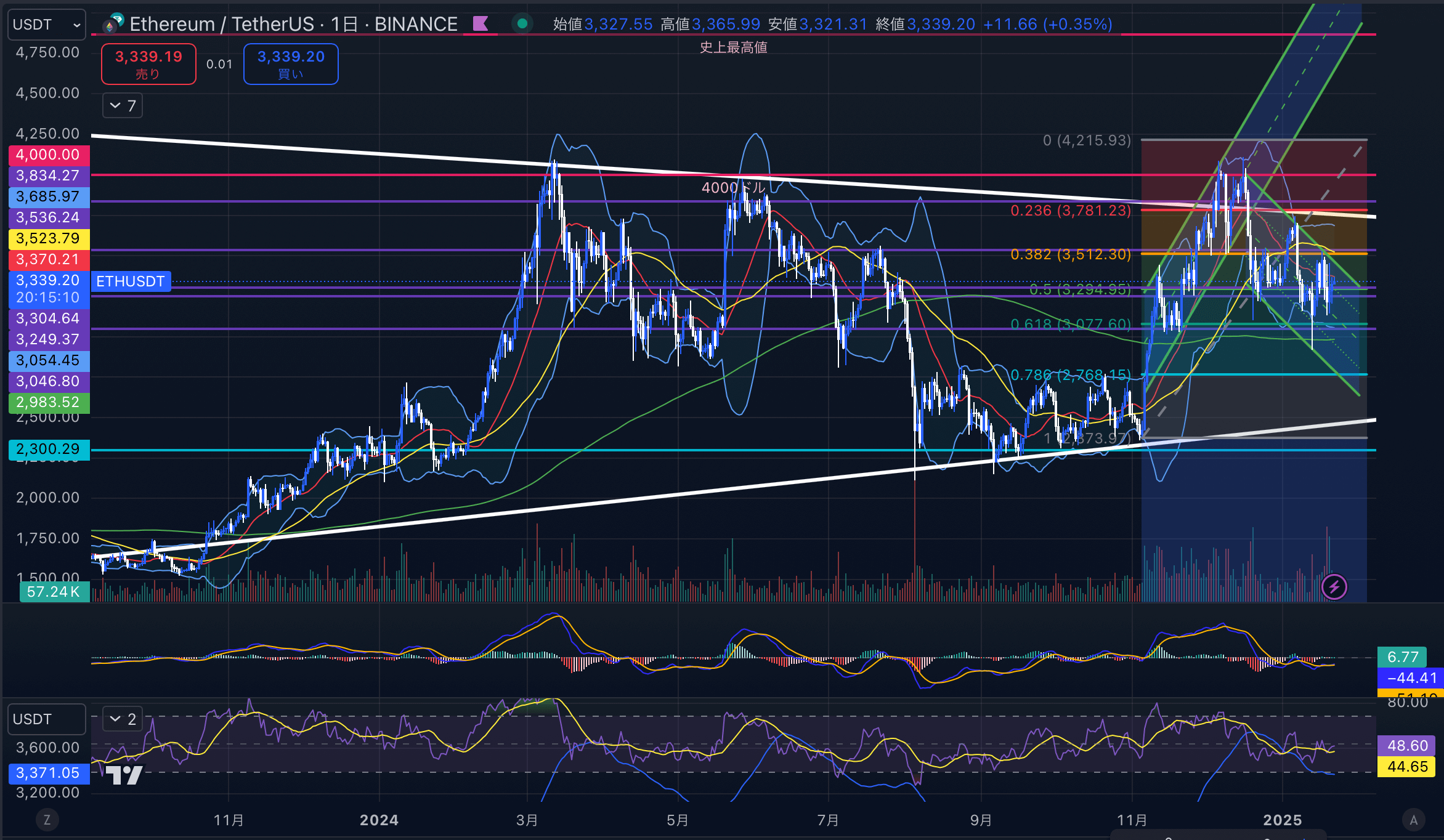
Task: Click the 3,054.45 blue price label
Action: pyautogui.click(x=49, y=360)
